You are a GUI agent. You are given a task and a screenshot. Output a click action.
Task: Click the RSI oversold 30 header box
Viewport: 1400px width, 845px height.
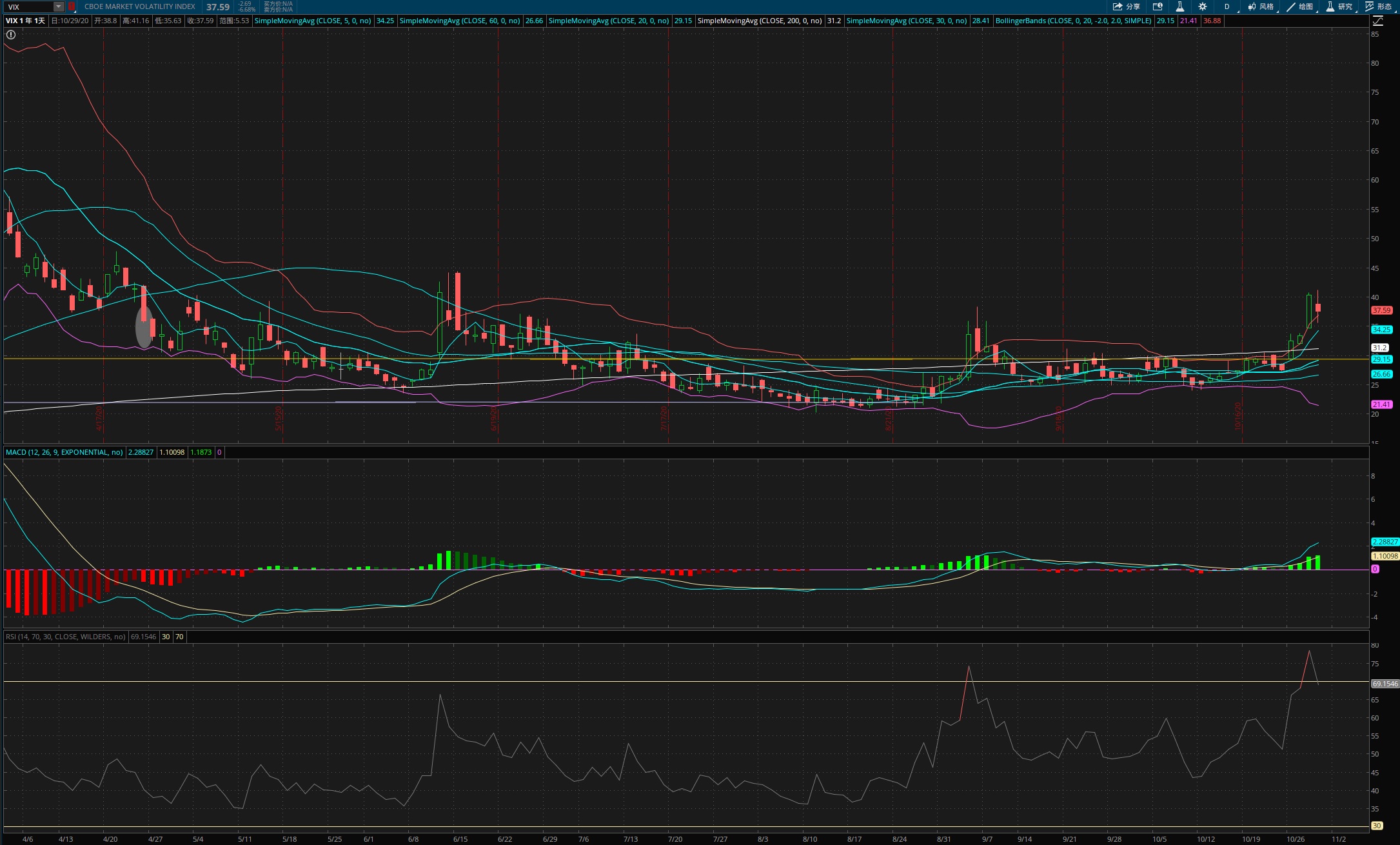(166, 637)
